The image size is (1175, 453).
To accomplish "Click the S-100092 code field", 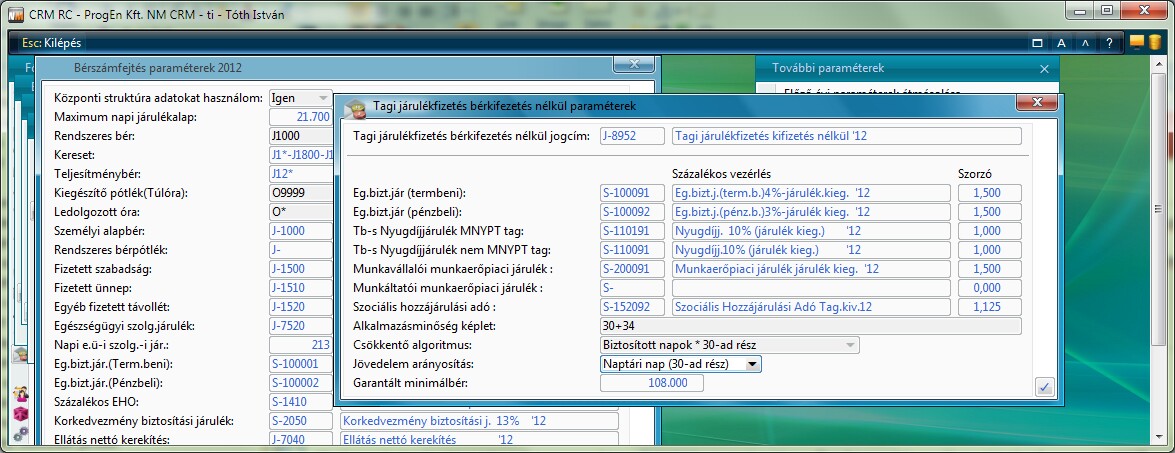I will [x=632, y=212].
